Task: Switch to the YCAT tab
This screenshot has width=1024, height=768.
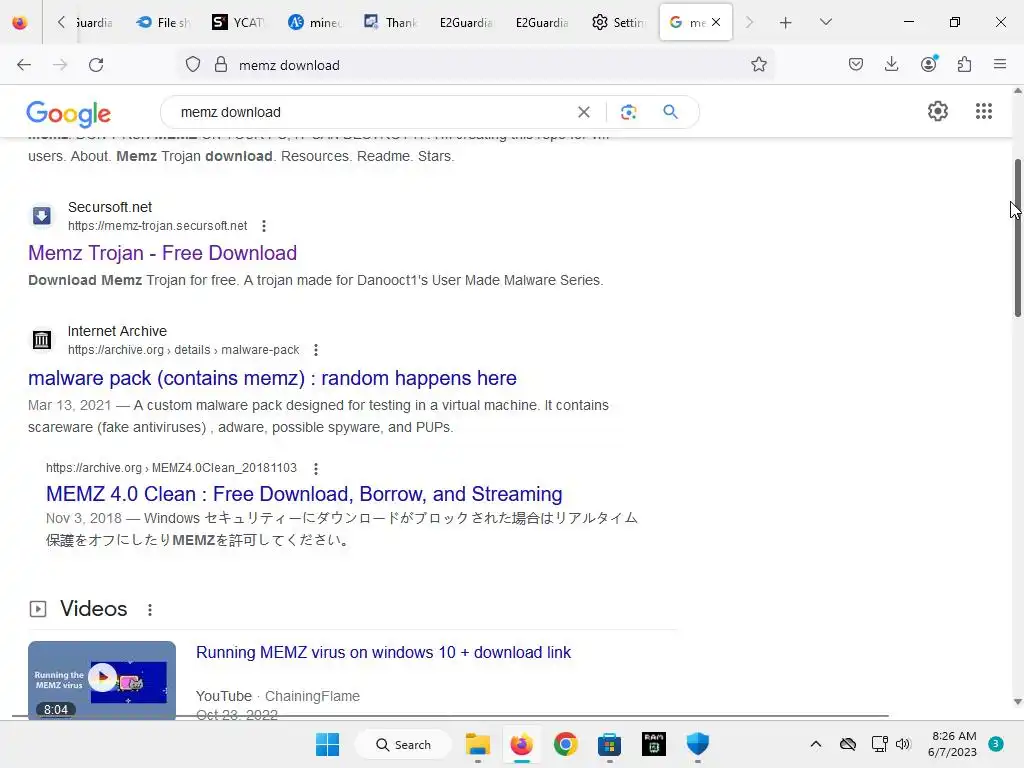Action: coord(238,23)
